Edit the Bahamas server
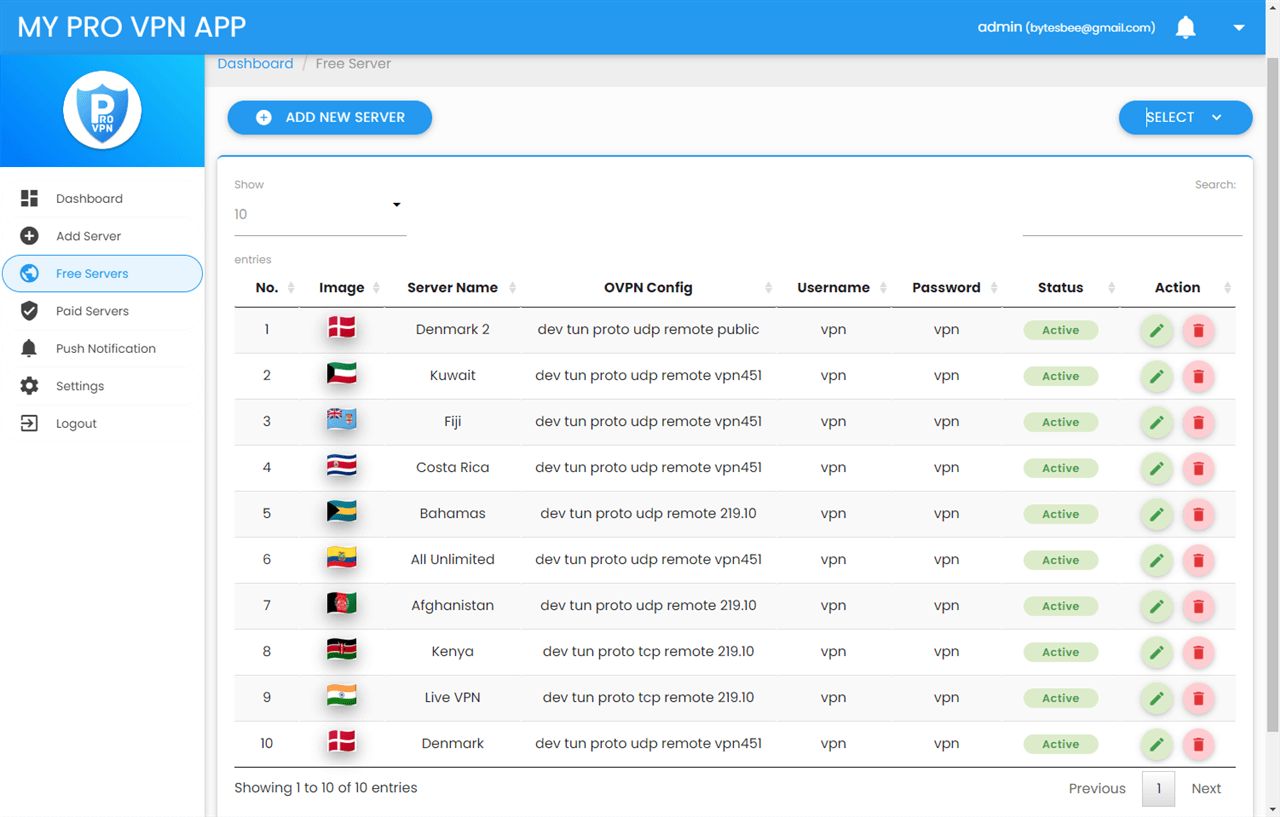 click(x=1157, y=514)
